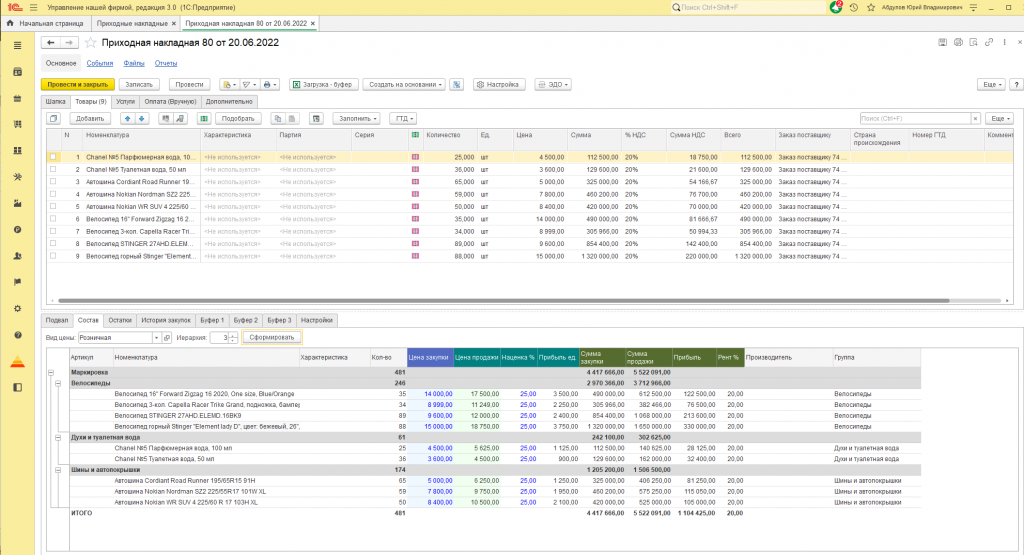
Task: Toggle the checkbox on row 9 Stinger bike
Action: pyautogui.click(x=53, y=255)
